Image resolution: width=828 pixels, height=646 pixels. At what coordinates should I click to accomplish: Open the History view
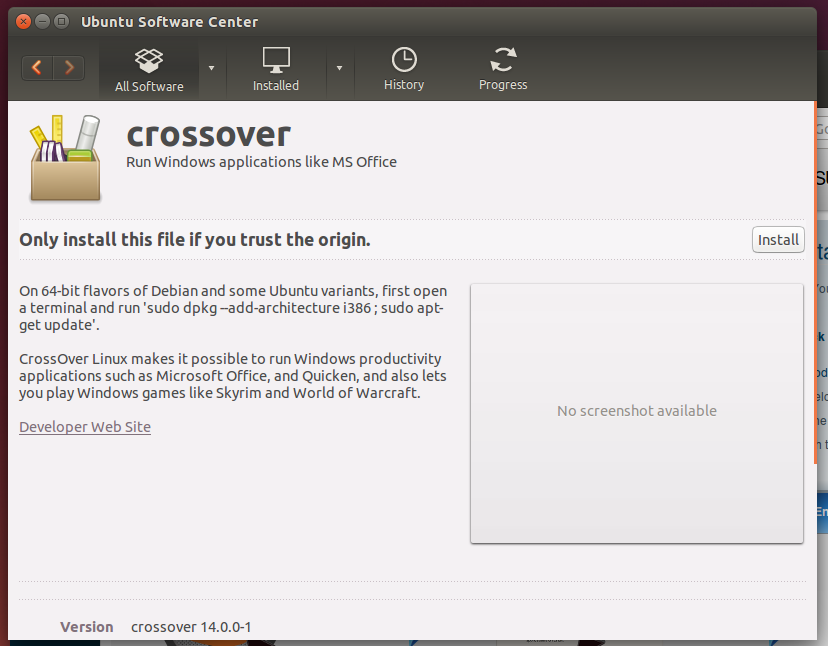(404, 70)
